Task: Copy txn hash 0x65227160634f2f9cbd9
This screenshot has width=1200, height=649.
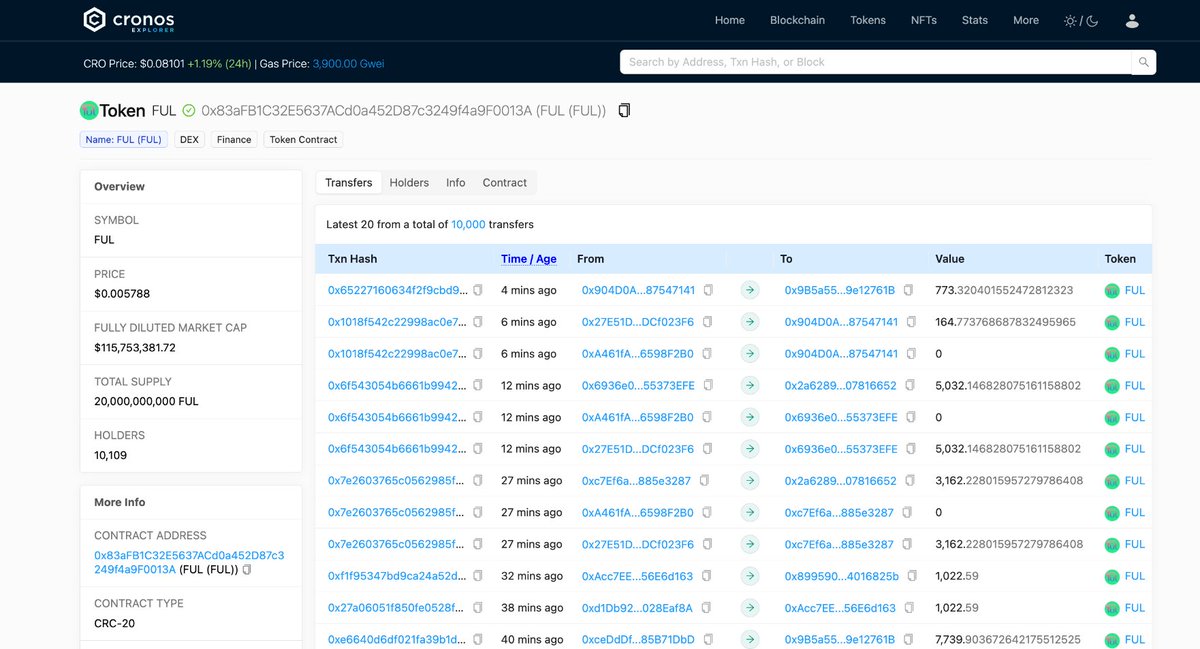Action: click(x=478, y=290)
